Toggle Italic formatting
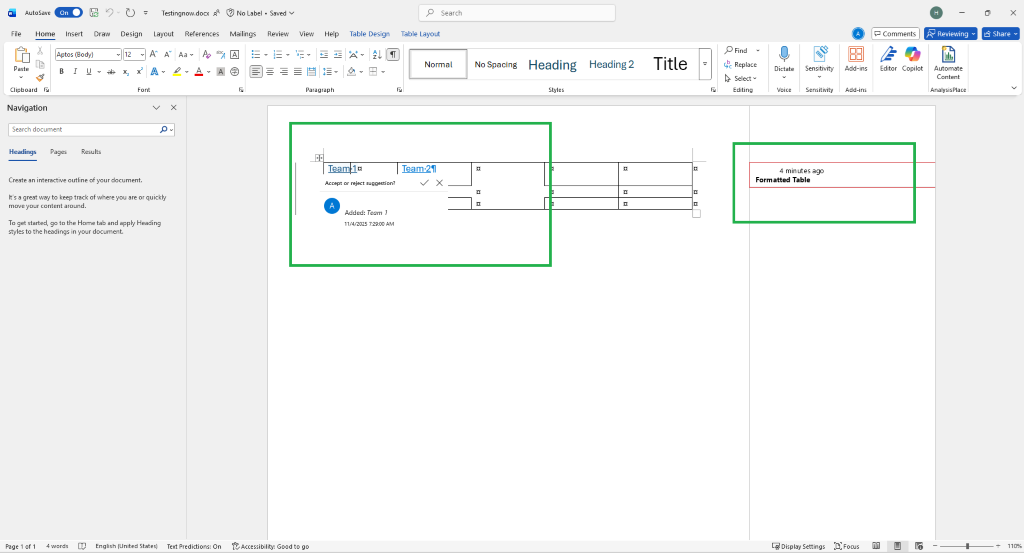Image resolution: width=1024 pixels, height=553 pixels. coord(75,72)
